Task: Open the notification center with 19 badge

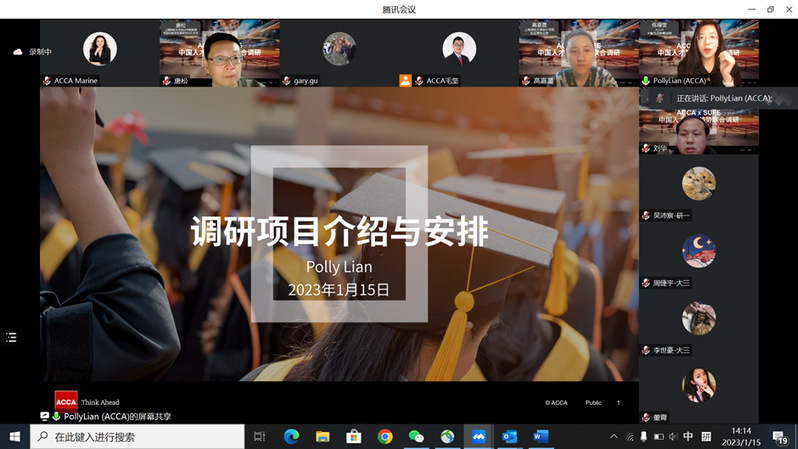Action: tap(781, 436)
